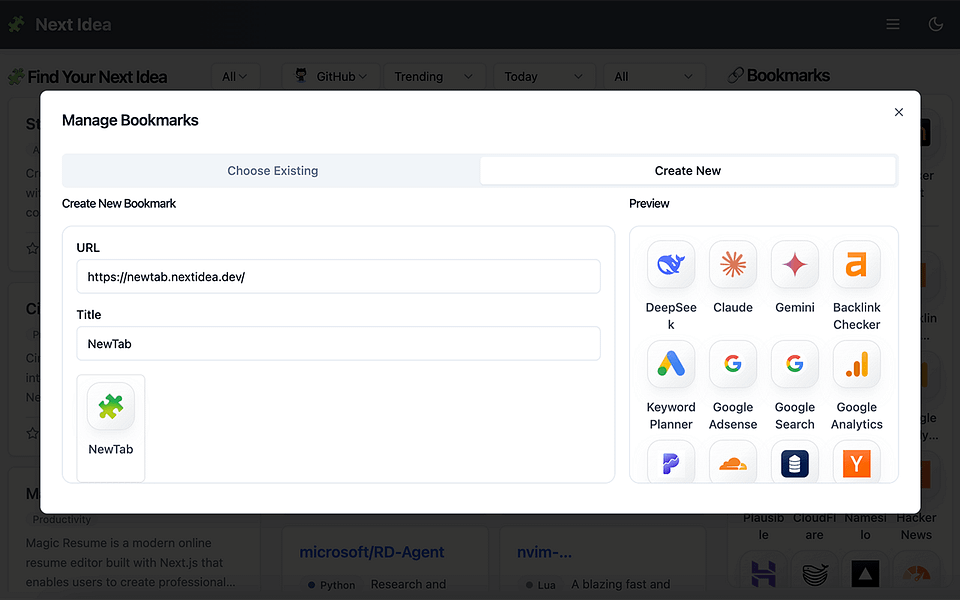Click the DeepSeek whale icon in preview

[671, 264]
